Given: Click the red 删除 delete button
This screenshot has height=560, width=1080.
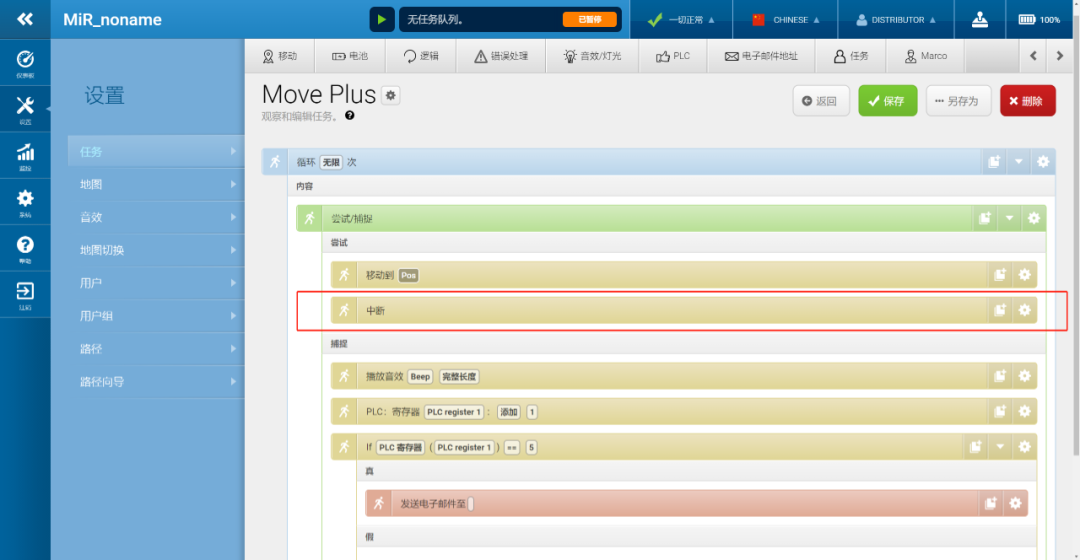Looking at the screenshot, I should point(1027,101).
